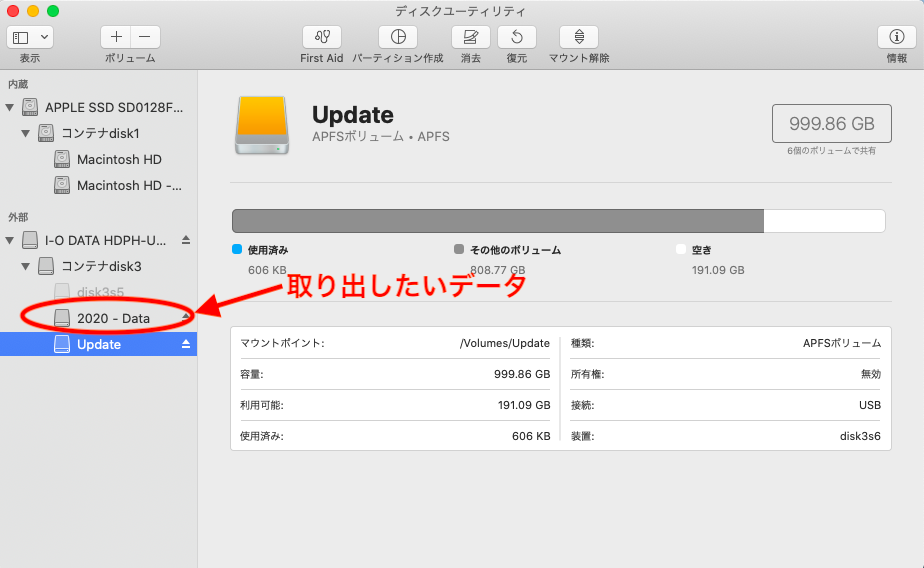Screen dimensions: 924x568
Task: Click the 容量 999.86 GB value
Action: pyautogui.click(x=522, y=374)
